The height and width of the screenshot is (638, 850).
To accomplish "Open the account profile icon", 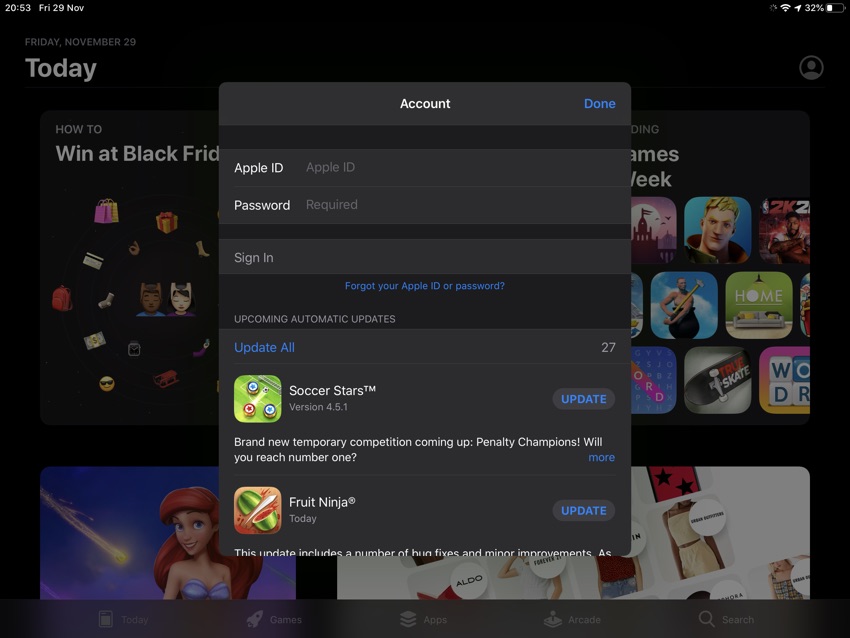I will point(811,68).
